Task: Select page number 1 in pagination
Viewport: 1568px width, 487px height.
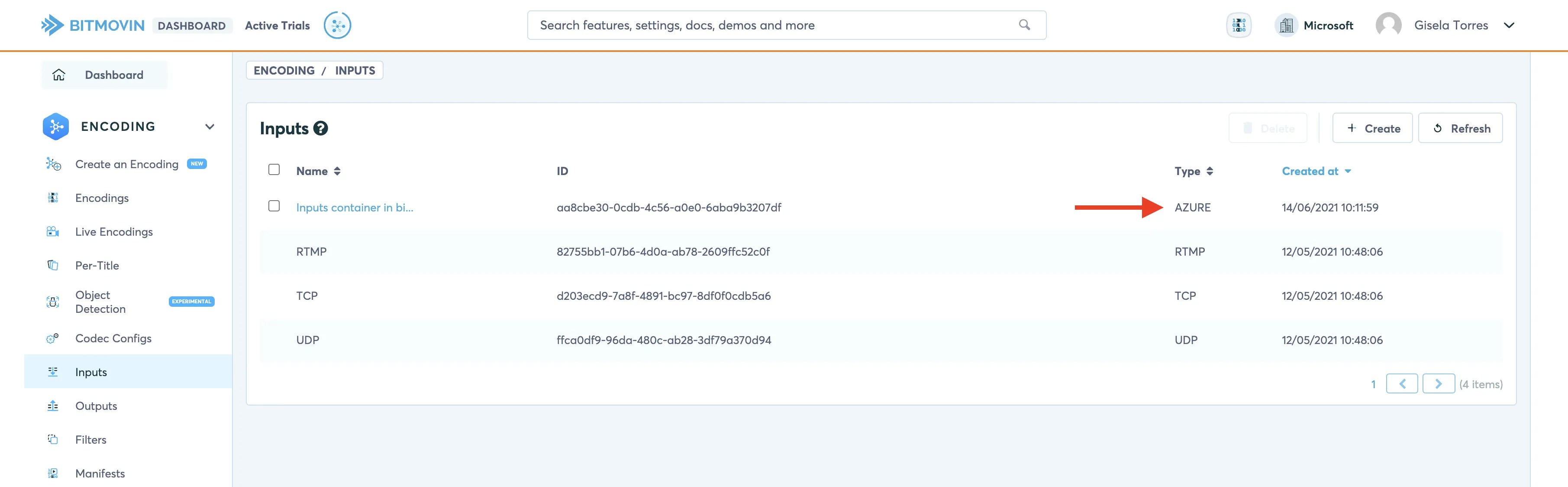Action: 1373,384
